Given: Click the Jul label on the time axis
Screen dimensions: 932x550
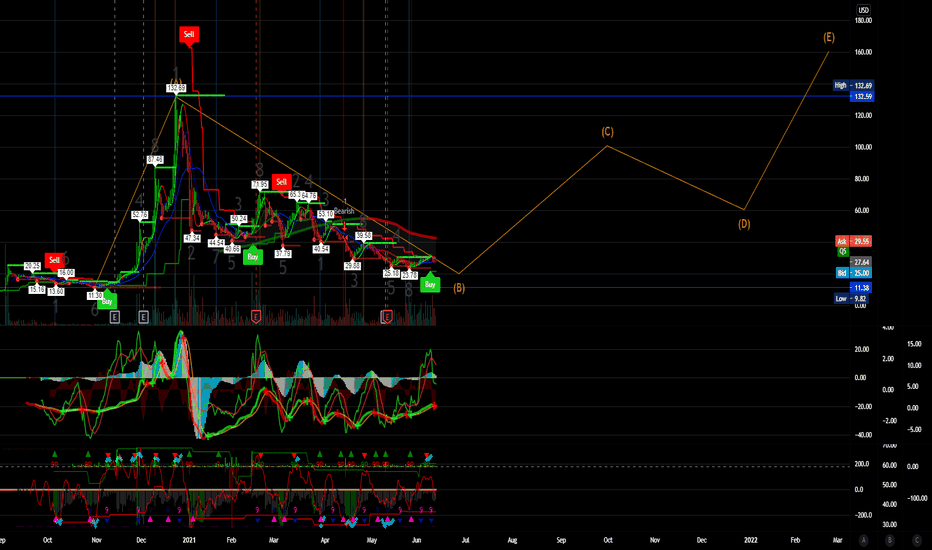Looking at the screenshot, I should pyautogui.click(x=465, y=540).
